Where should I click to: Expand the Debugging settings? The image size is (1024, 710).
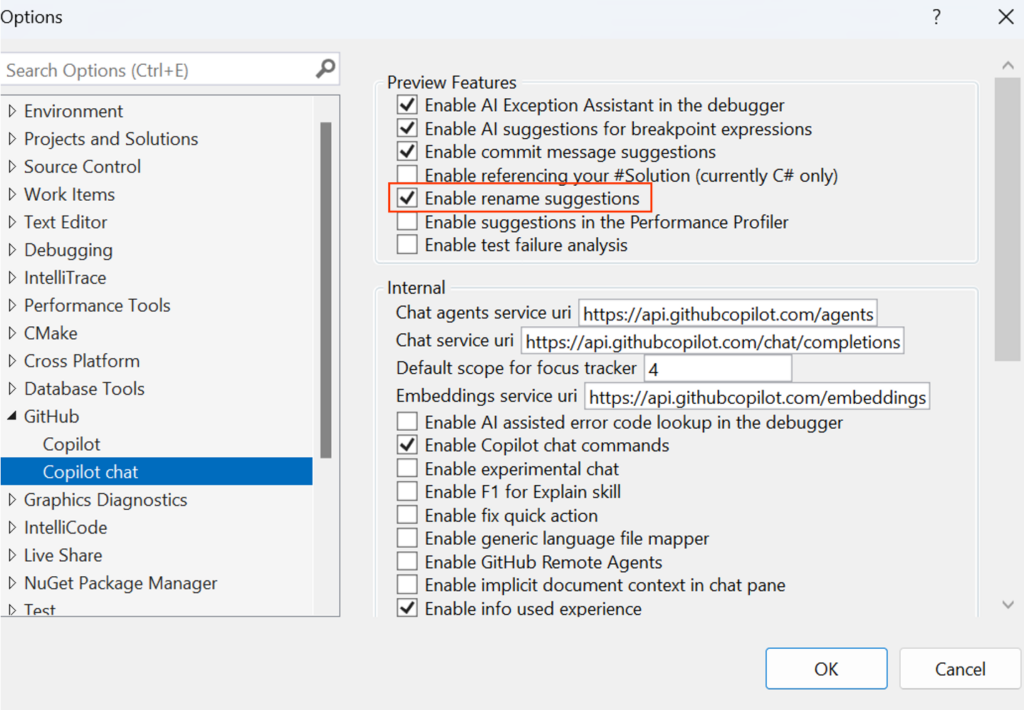(11, 250)
